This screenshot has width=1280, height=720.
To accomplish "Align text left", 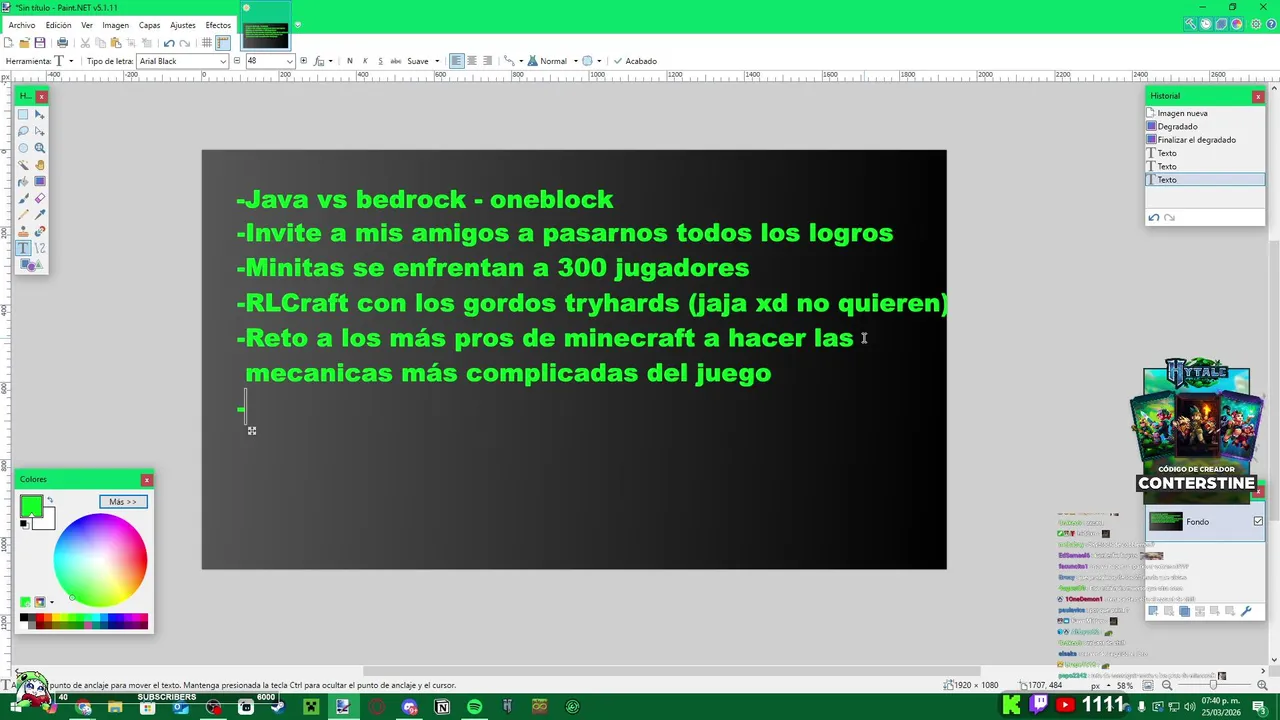I will coord(456,61).
